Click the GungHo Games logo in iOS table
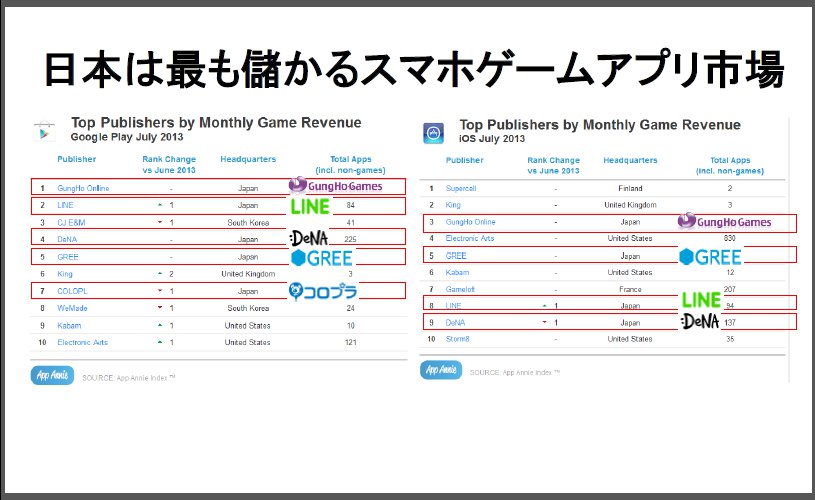The height and width of the screenshot is (500, 815). [x=725, y=222]
